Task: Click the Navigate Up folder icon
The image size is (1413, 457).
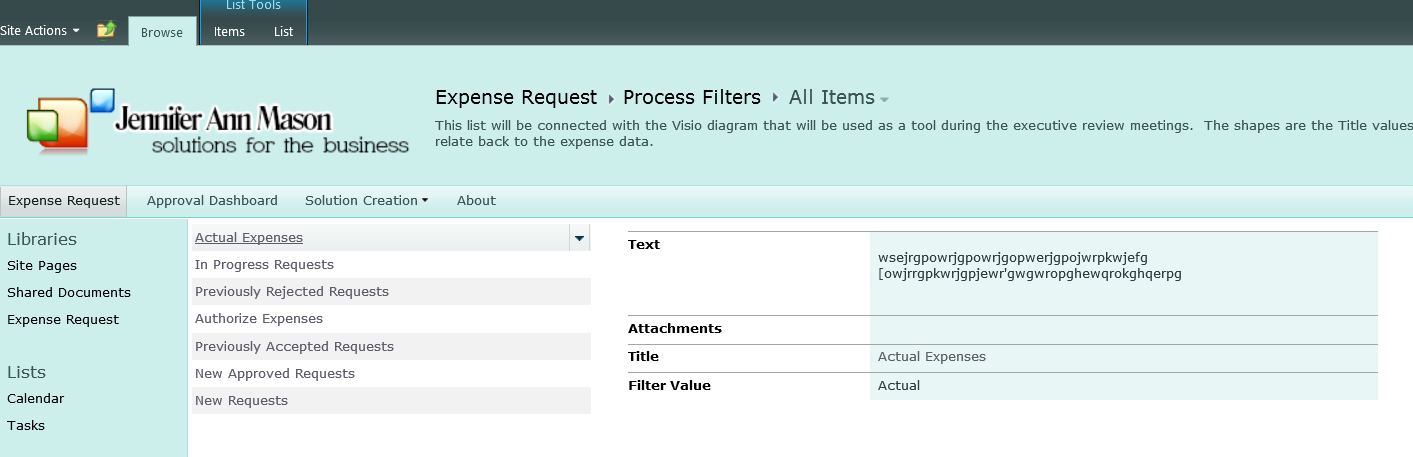Action: 106,30
